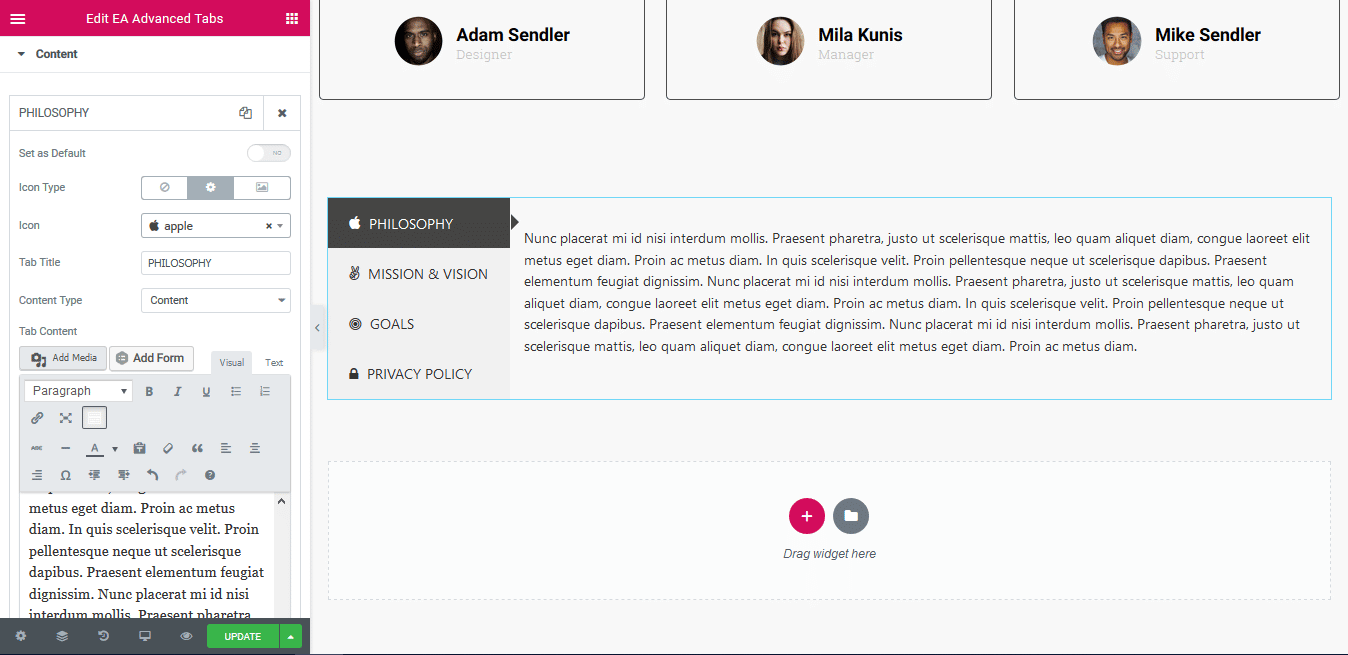Open the Content Type dropdown

click(x=216, y=300)
